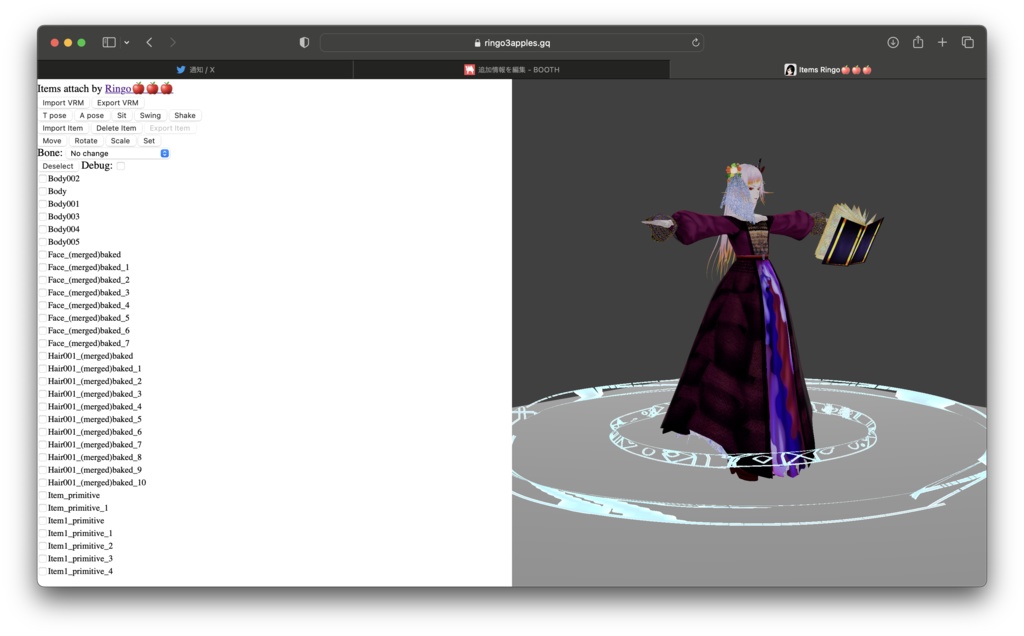Screen dimensions: 1024x636
Task: Toggle the Safari sidebar icon
Action: (x=109, y=42)
